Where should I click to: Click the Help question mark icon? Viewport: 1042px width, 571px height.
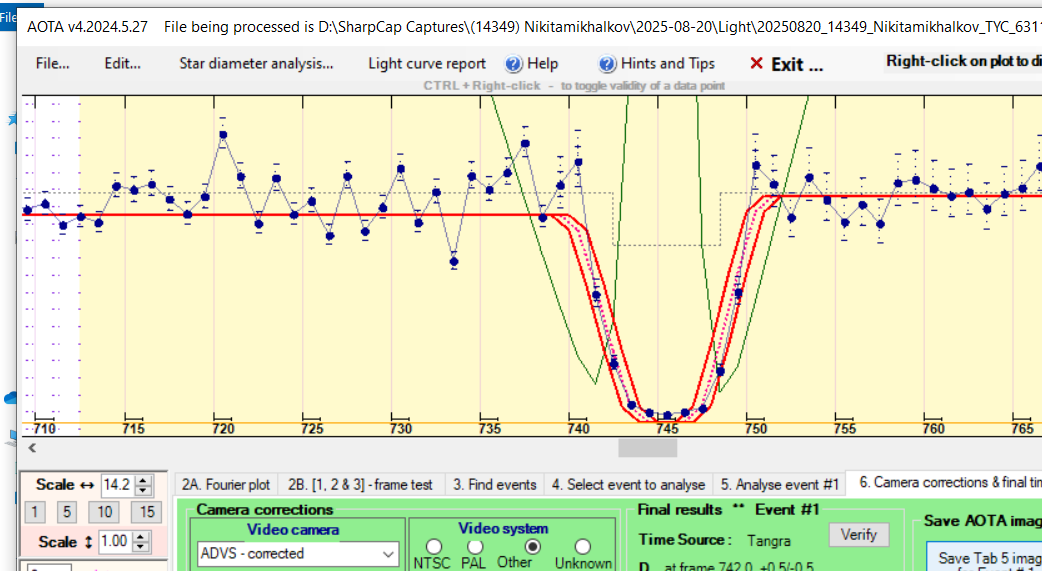[x=514, y=64]
